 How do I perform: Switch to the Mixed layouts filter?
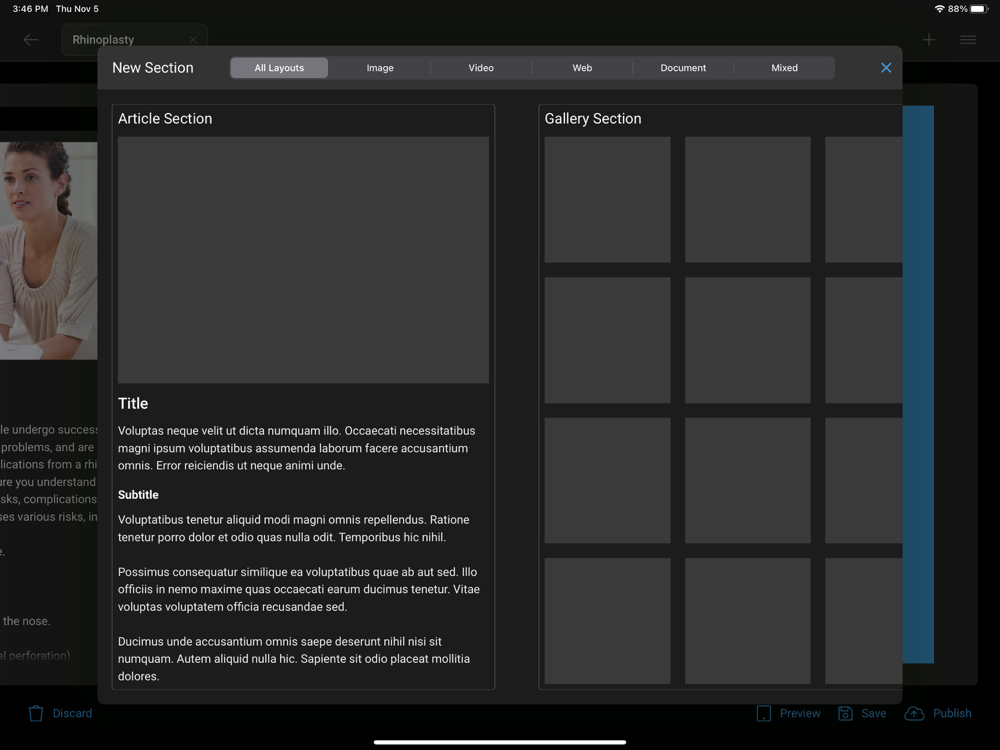pyautogui.click(x=784, y=68)
